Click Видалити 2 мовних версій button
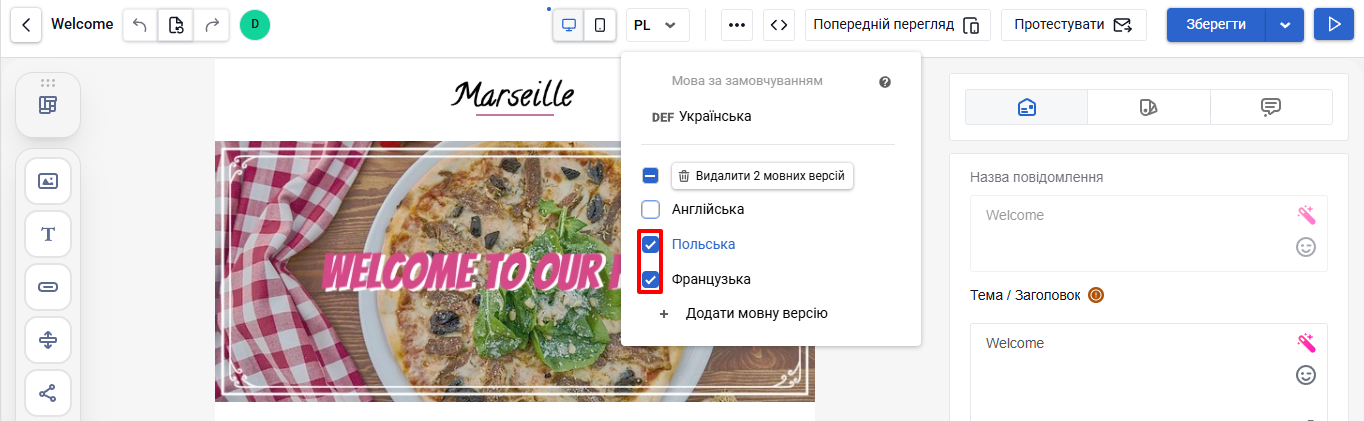Screen dimensions: 1364x421 tap(762, 176)
